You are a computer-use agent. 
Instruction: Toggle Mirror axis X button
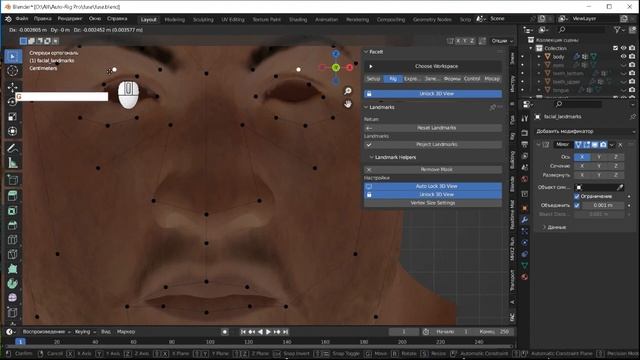582,157
